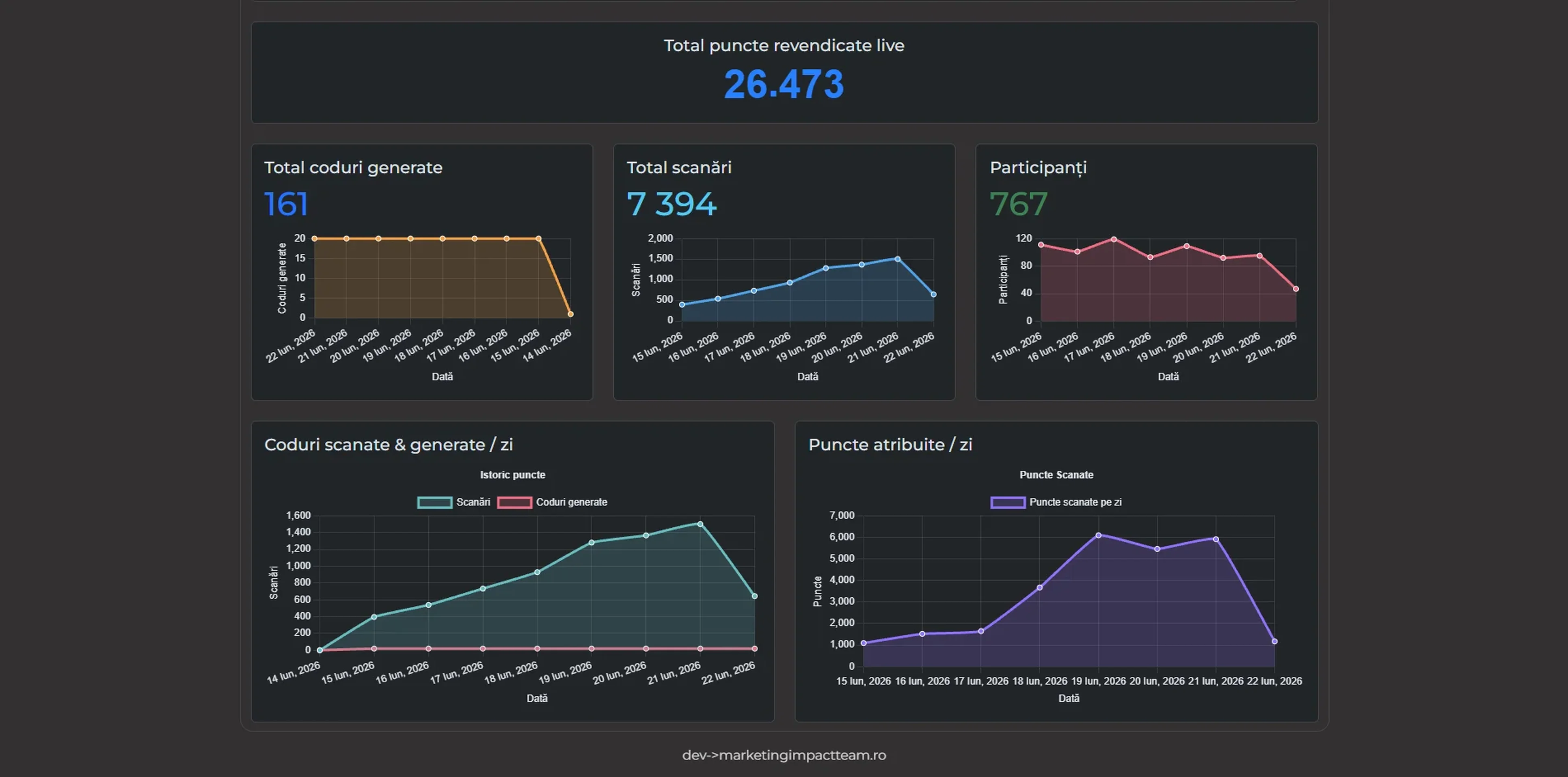Click the 22 Iun first point in codes chart
Viewport: 1568px width, 777px height.
(314, 238)
